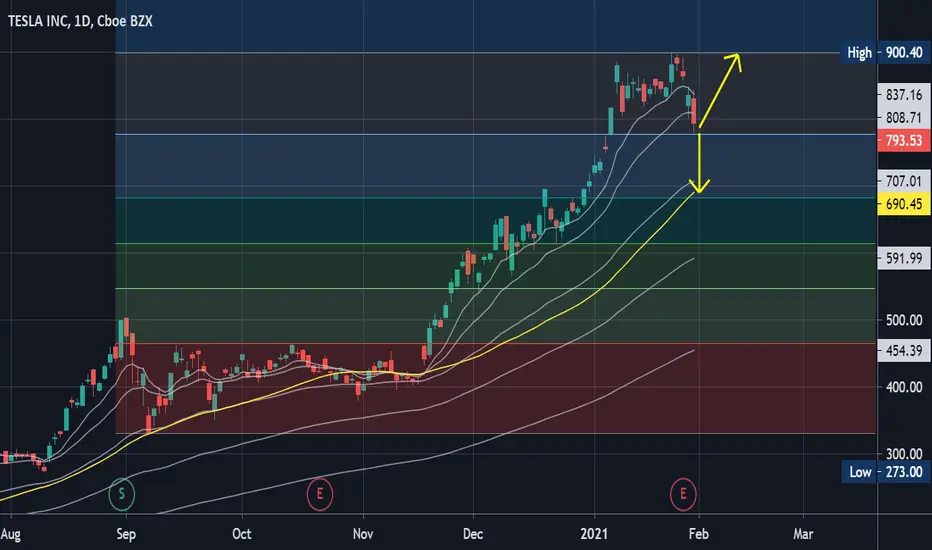Click the 300.00 price axis value
Viewport: 932px width, 550px height.
(x=904, y=454)
